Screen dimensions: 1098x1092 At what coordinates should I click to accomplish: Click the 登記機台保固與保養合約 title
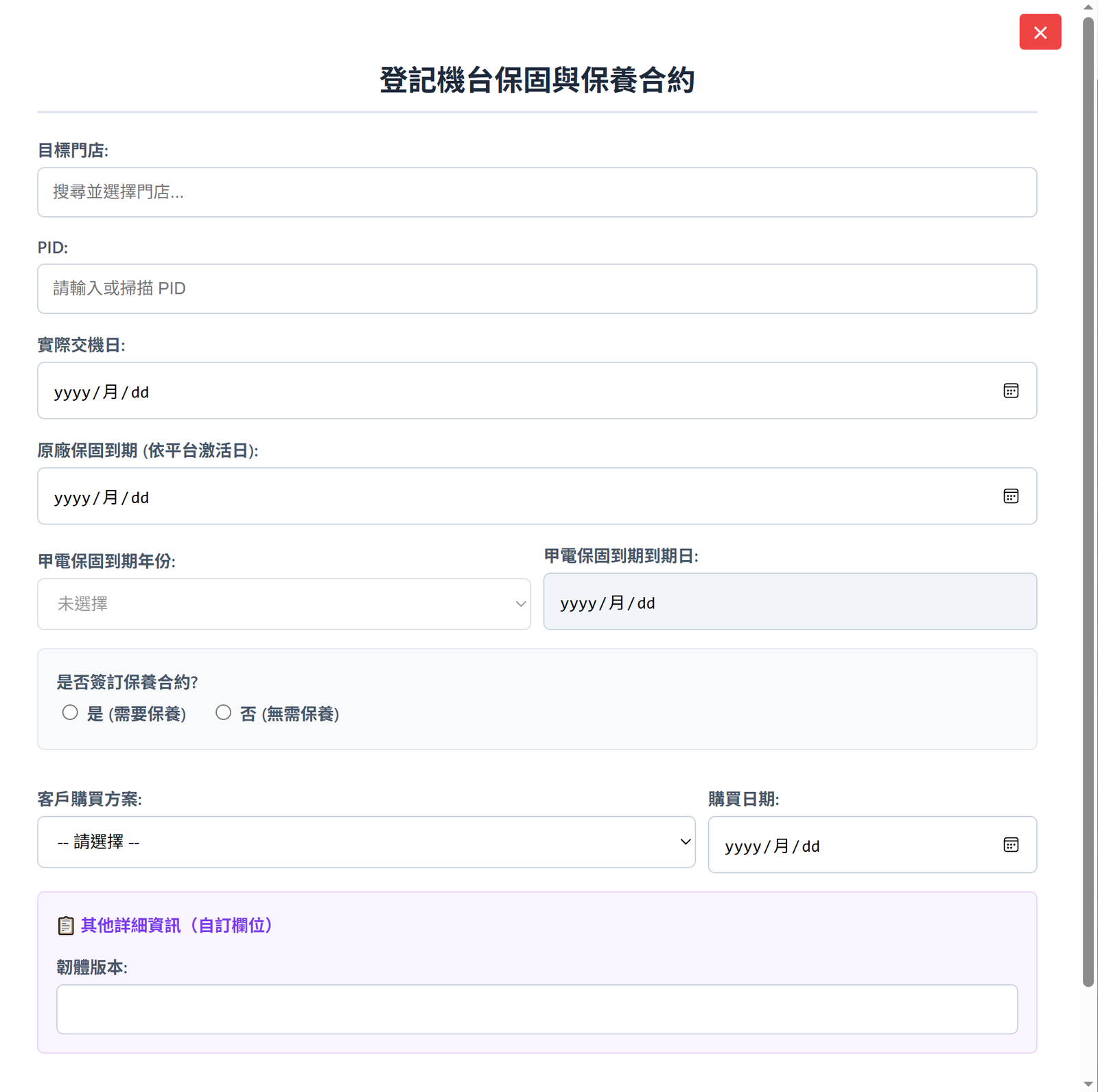(537, 80)
